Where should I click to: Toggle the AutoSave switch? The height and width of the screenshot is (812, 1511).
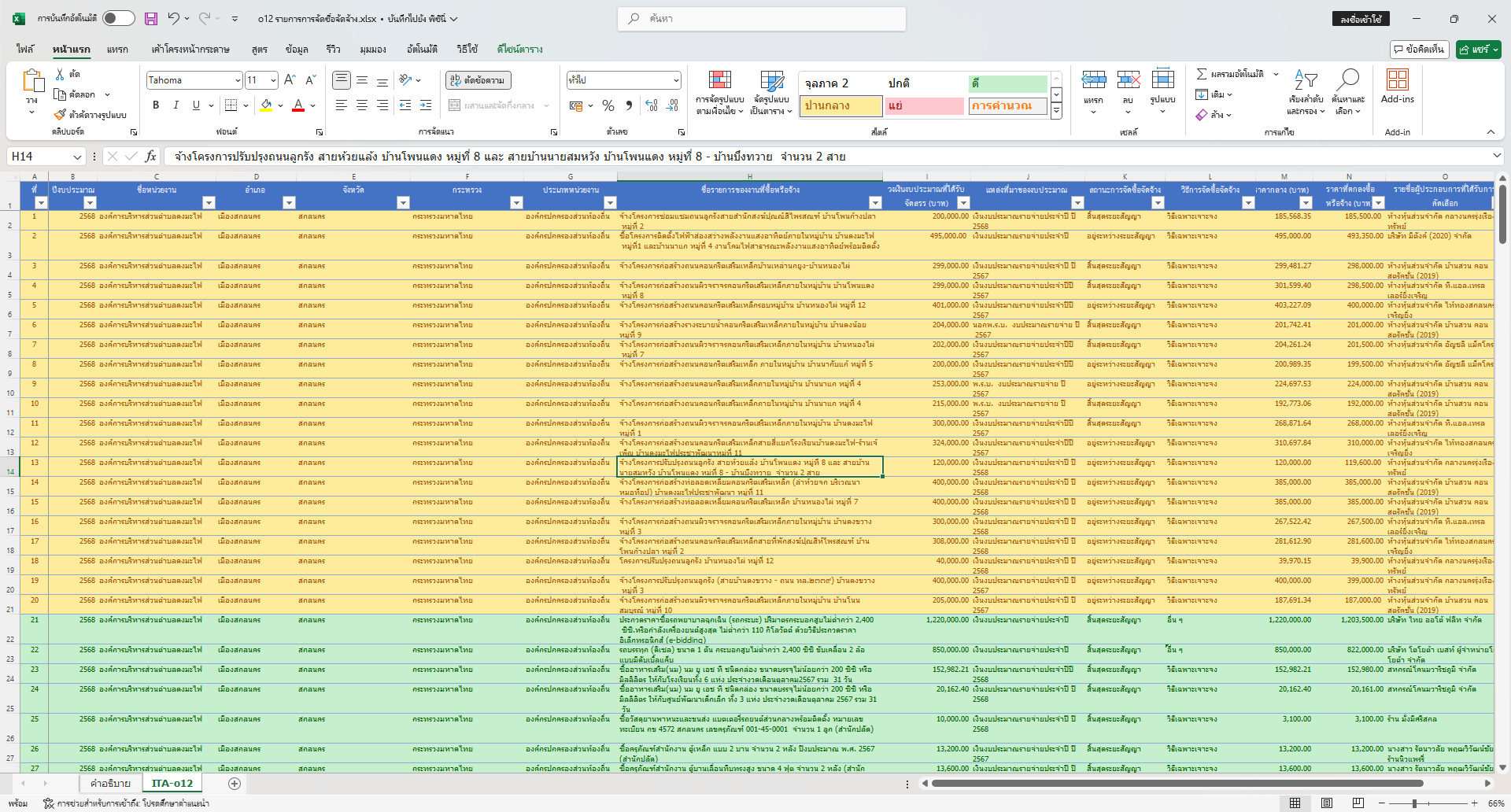pos(118,19)
